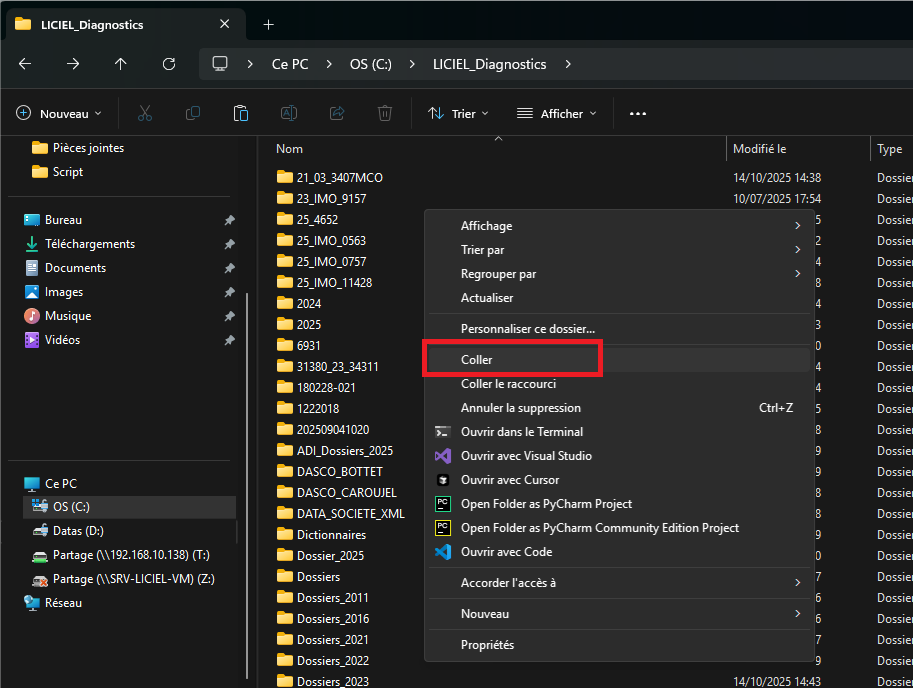
Task: Go up one folder level arrow
Action: click(x=121, y=64)
